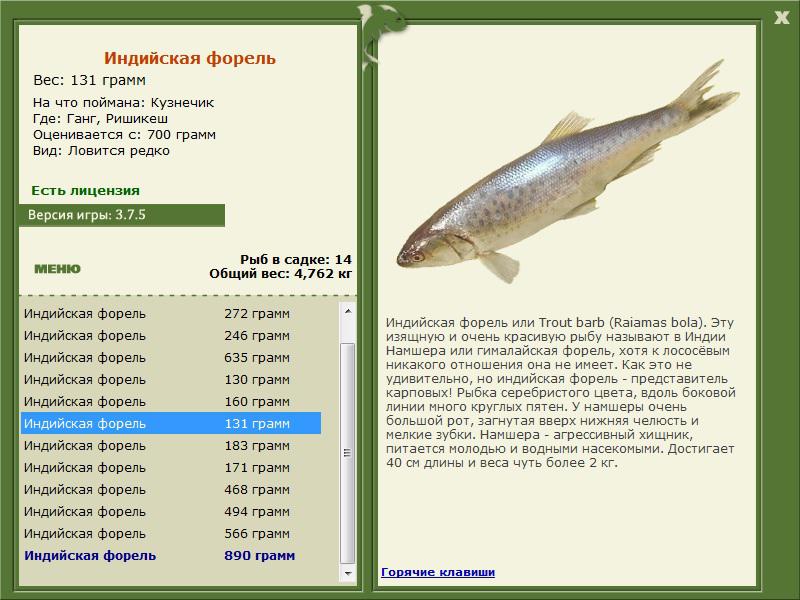Image resolution: width=800 pixels, height=600 pixels.
Task: Select the 171 грамм fish entry
Action: pyautogui.click(x=171, y=467)
